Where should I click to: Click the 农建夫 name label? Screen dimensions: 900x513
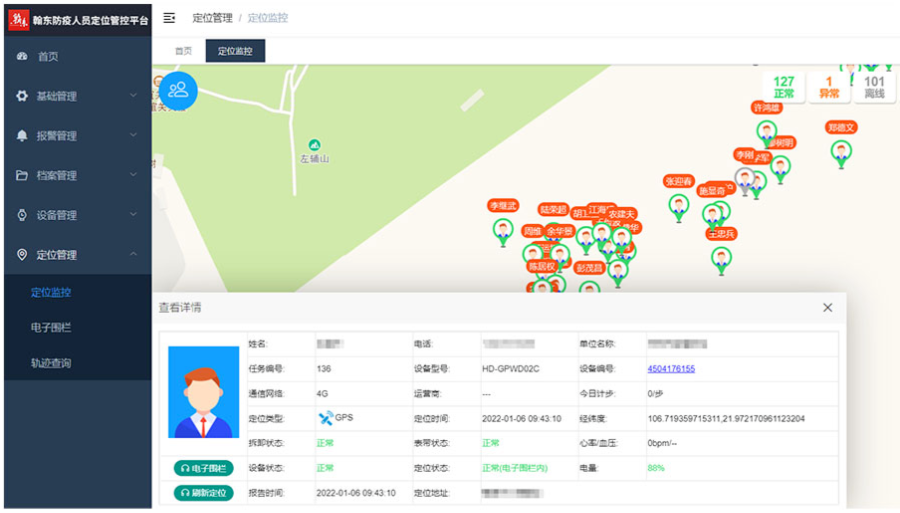point(622,214)
